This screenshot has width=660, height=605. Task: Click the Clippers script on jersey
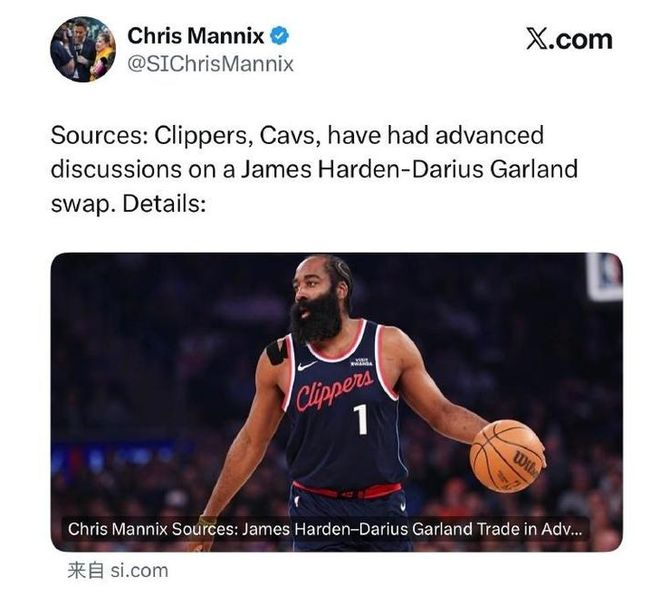tap(335, 390)
